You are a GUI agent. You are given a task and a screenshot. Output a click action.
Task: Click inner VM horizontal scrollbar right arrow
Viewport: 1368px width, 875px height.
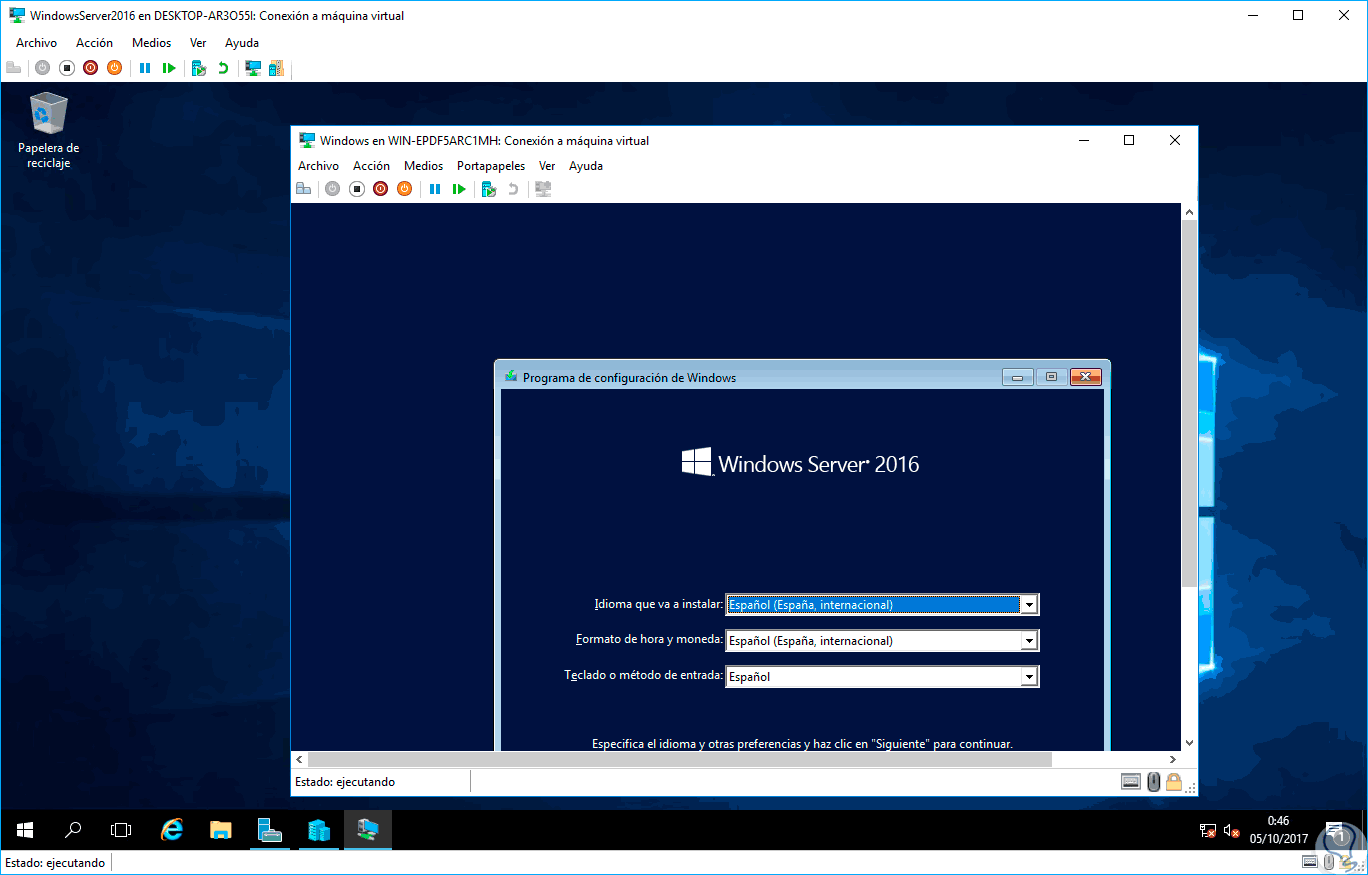(1173, 760)
